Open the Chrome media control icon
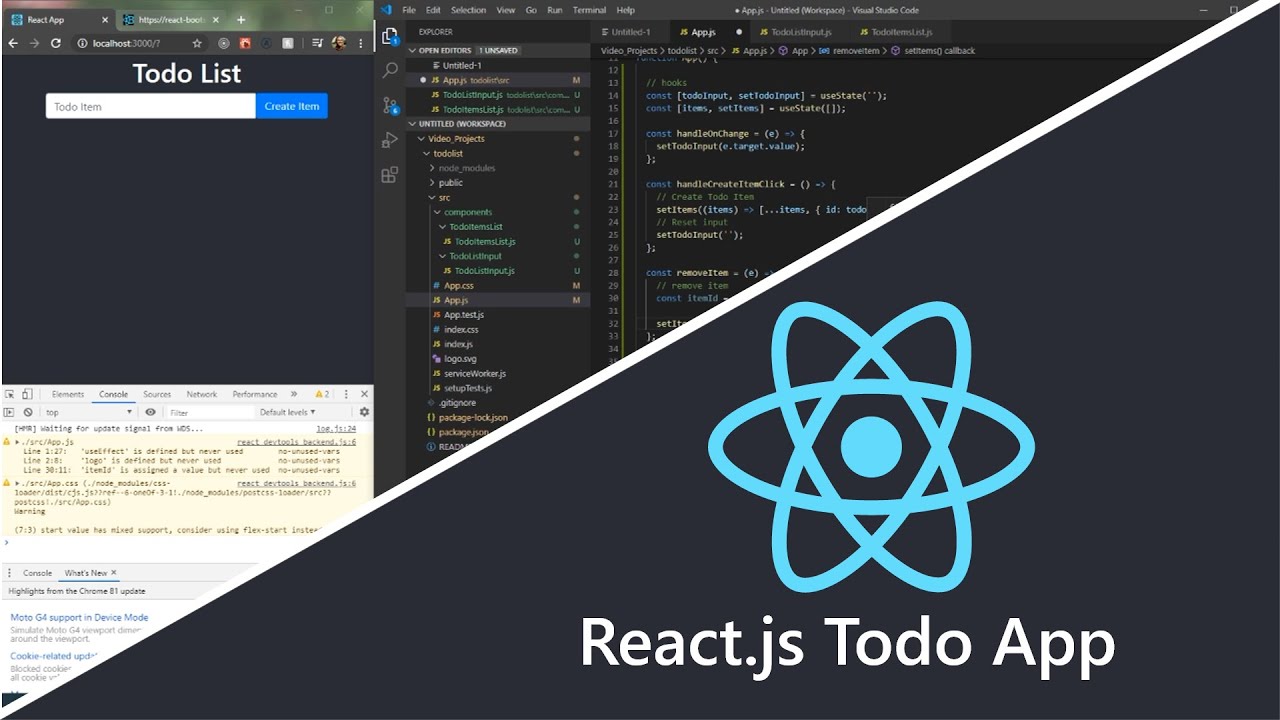 pyautogui.click(x=317, y=44)
